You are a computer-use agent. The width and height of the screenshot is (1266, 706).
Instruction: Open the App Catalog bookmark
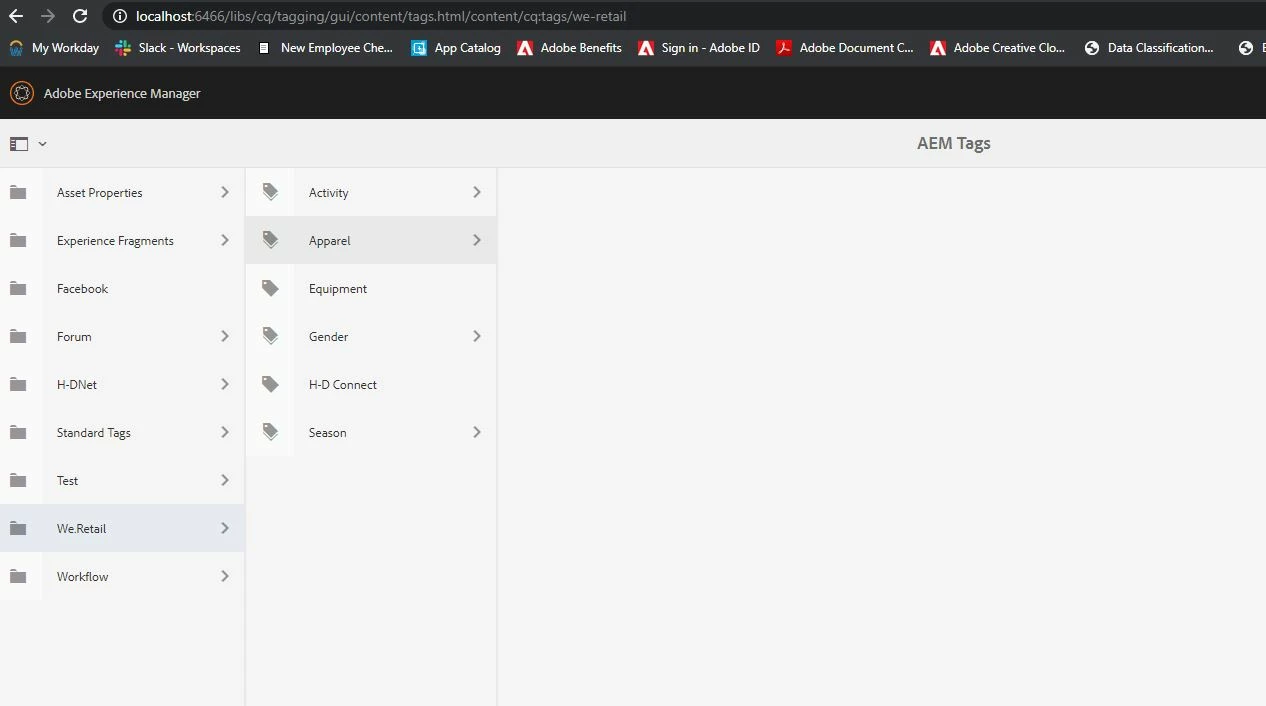[x=456, y=48]
